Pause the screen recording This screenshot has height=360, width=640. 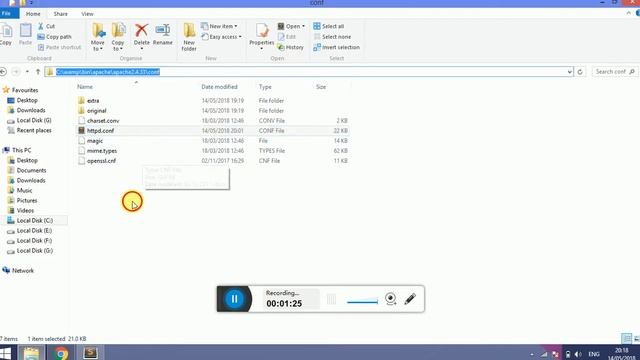234,299
